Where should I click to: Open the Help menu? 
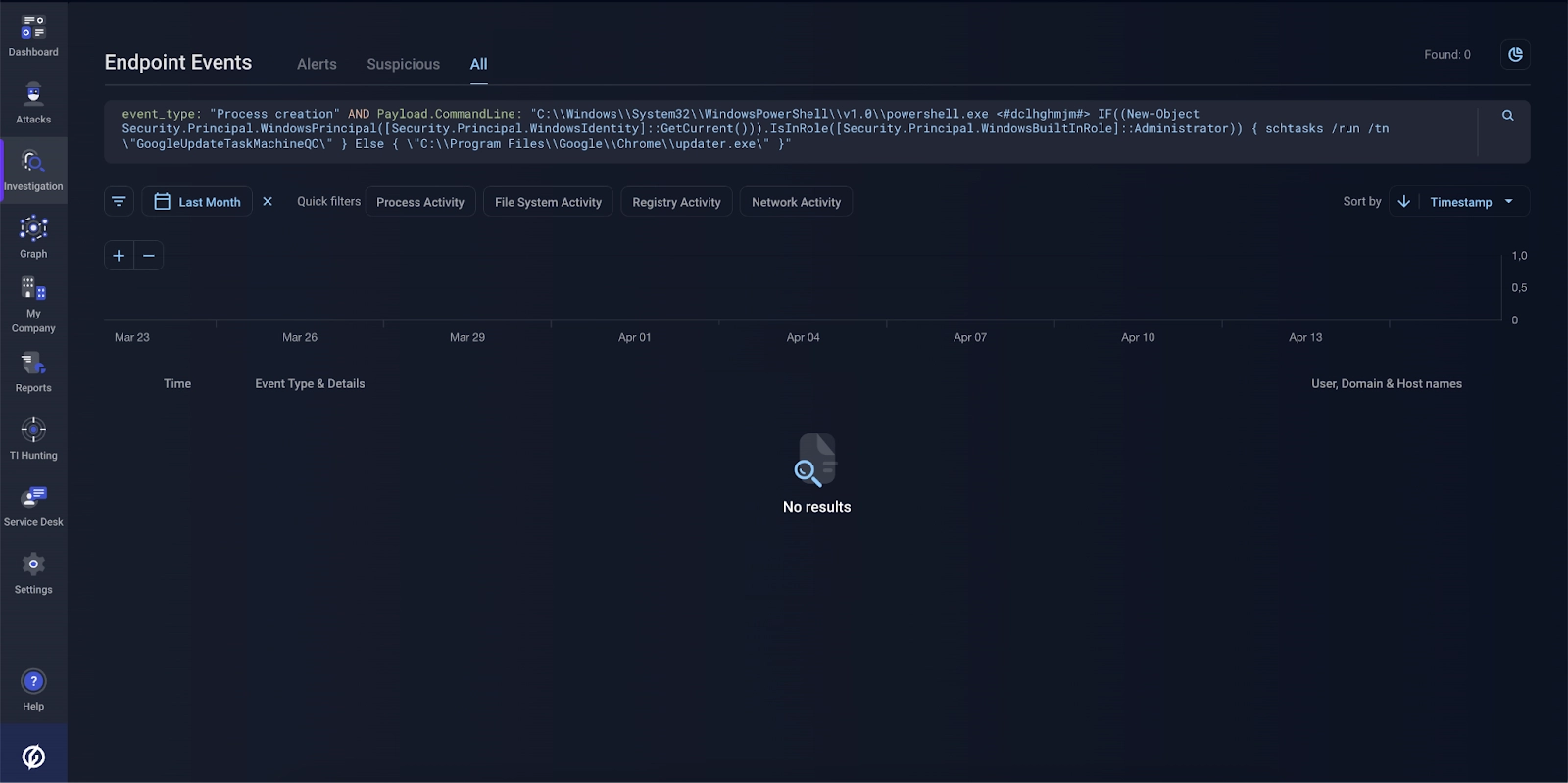pos(33,690)
